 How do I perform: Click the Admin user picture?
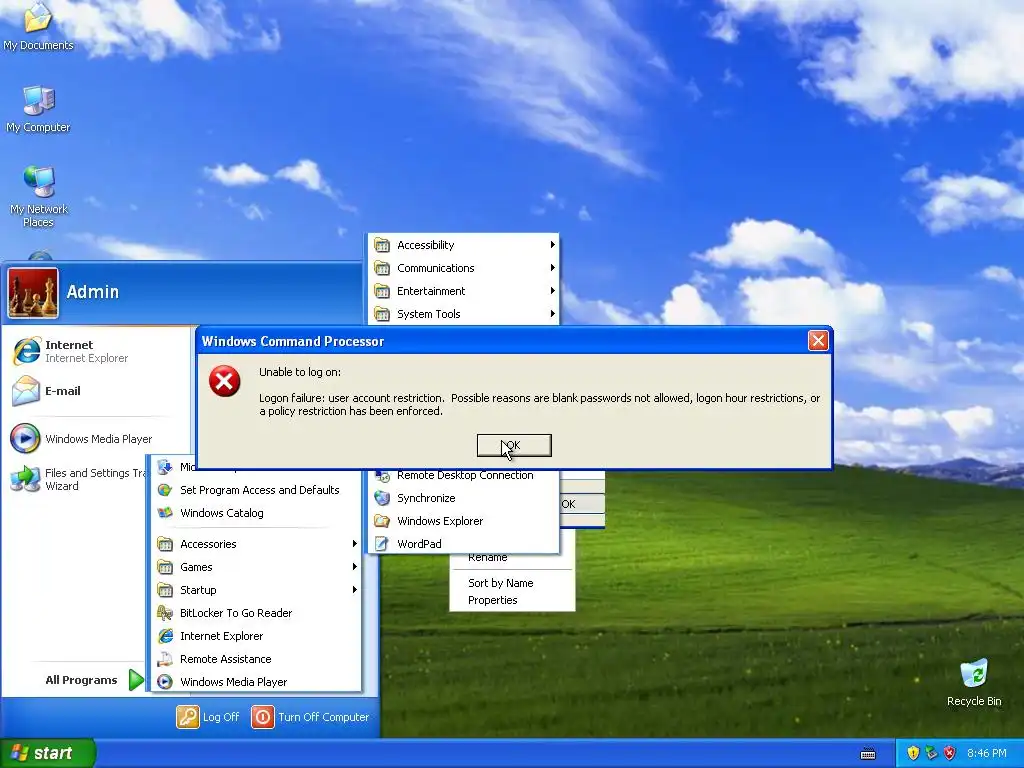click(x=33, y=293)
